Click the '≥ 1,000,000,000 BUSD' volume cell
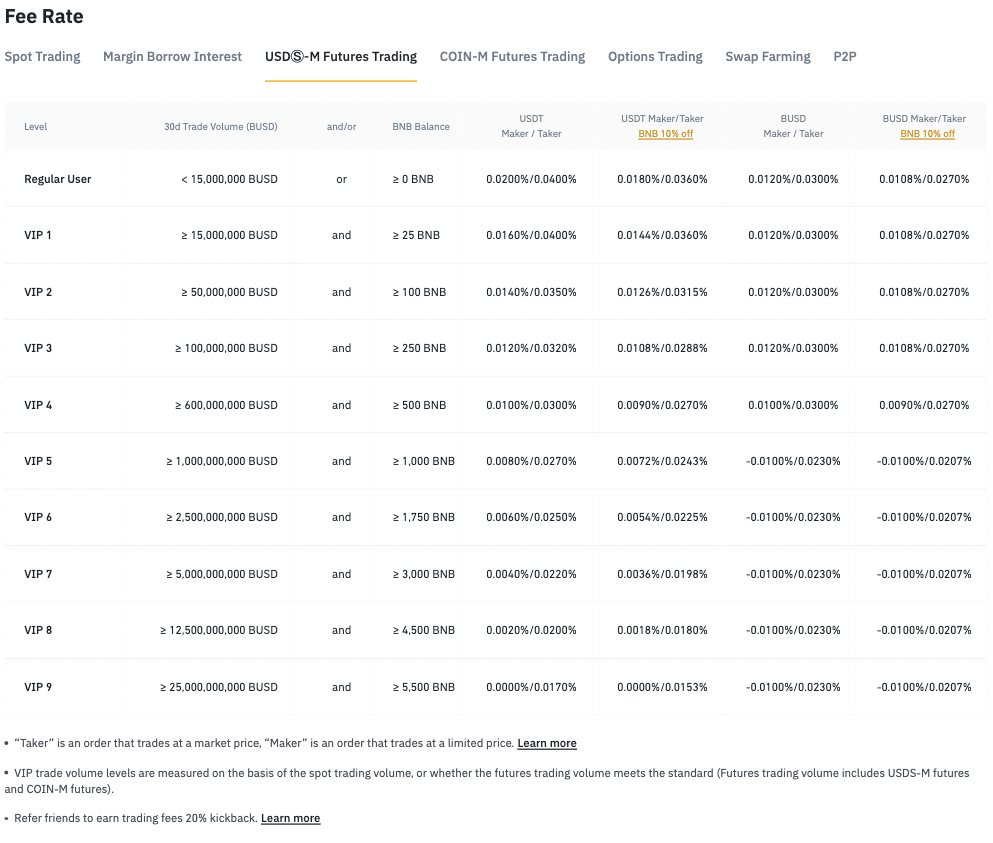Screen dimensions: 993x843 (222, 461)
